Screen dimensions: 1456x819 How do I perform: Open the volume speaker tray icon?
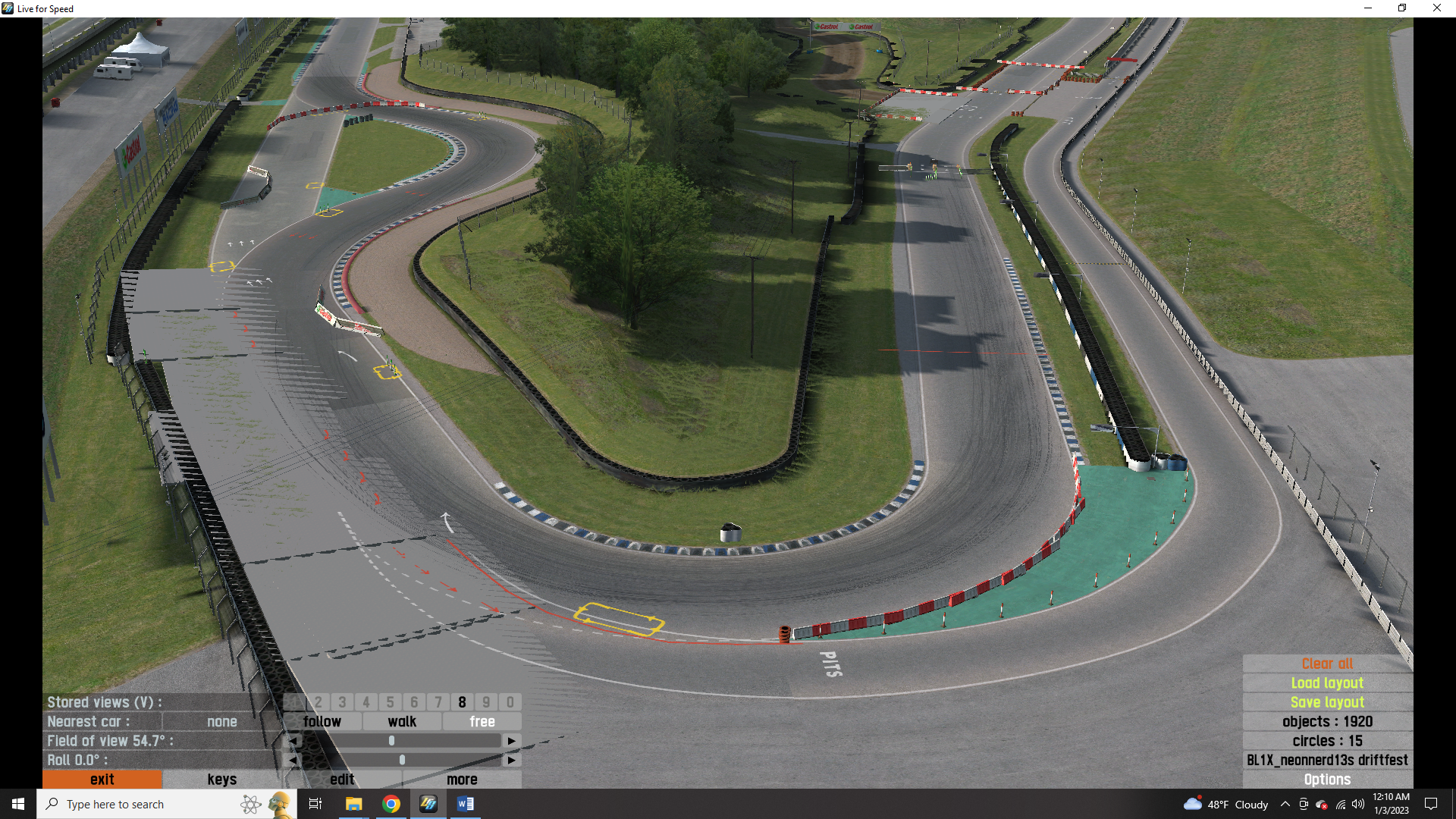[1358, 804]
